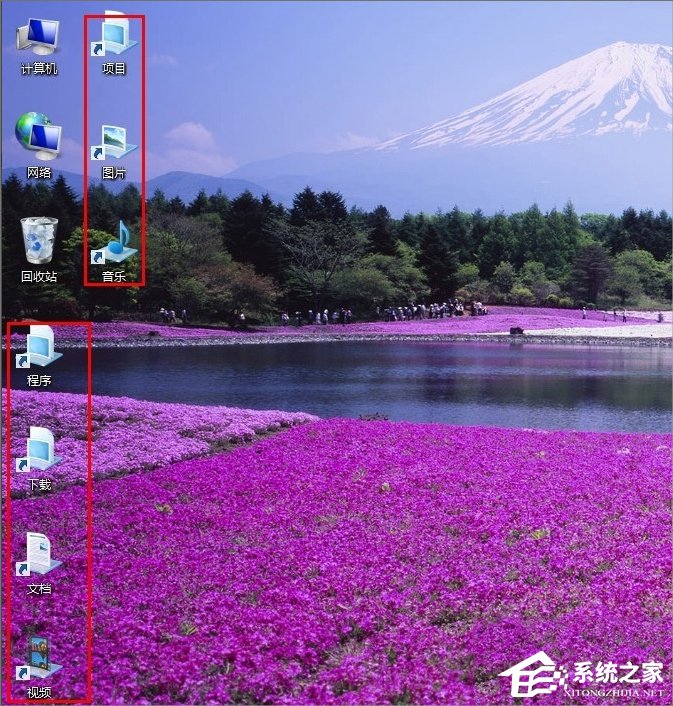Viewport: 673px width, 706px height.
Task: Click the 程序 label text
Action: tap(39, 381)
